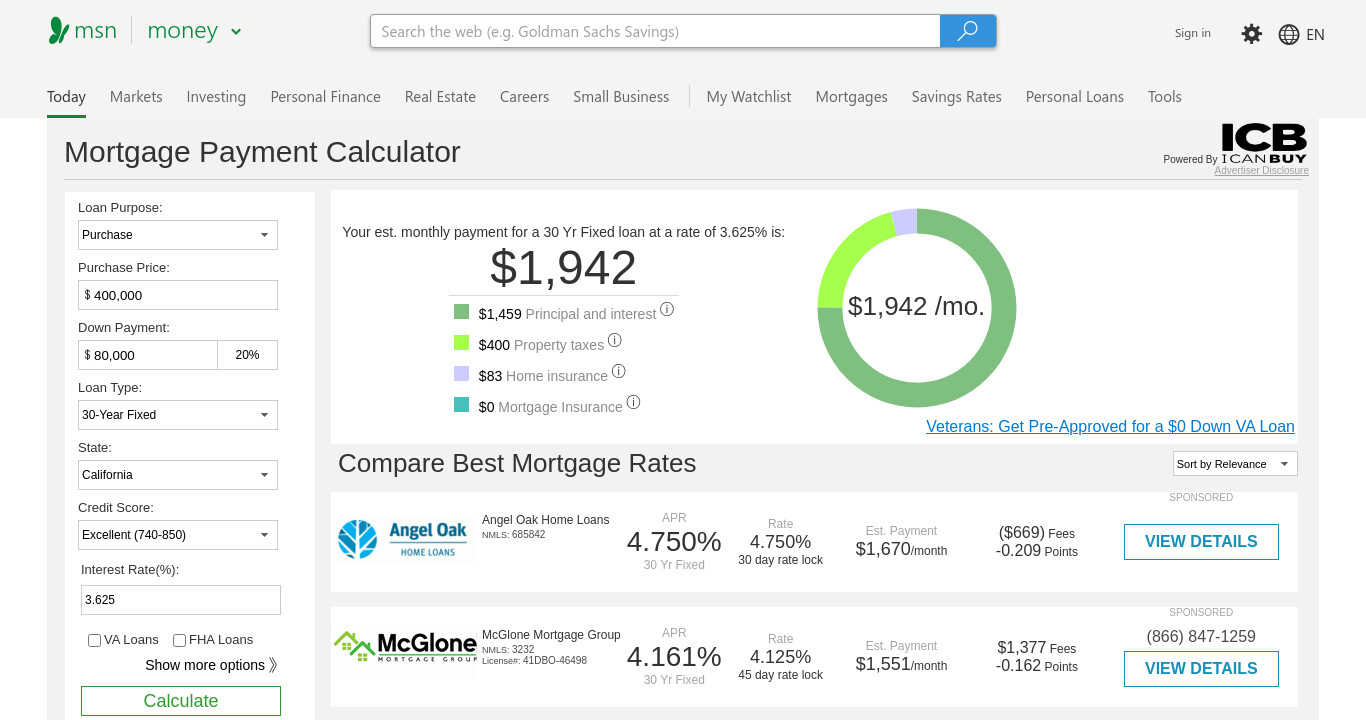Screen dimensions: 1366x720
Task: Open the Personal Finance tab
Action: coord(325,97)
